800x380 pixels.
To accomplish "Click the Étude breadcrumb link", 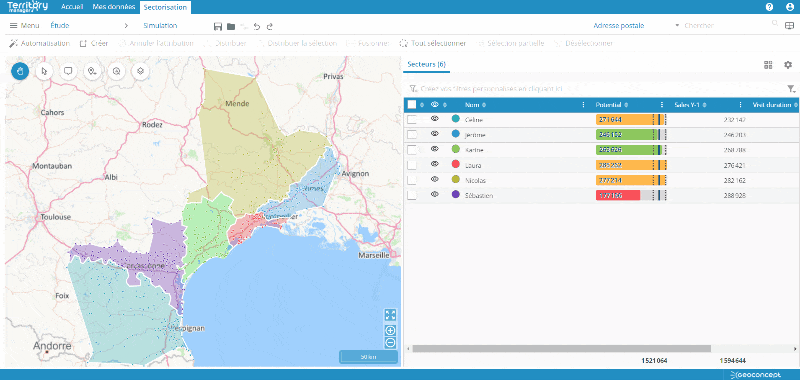I will pyautogui.click(x=60, y=26).
